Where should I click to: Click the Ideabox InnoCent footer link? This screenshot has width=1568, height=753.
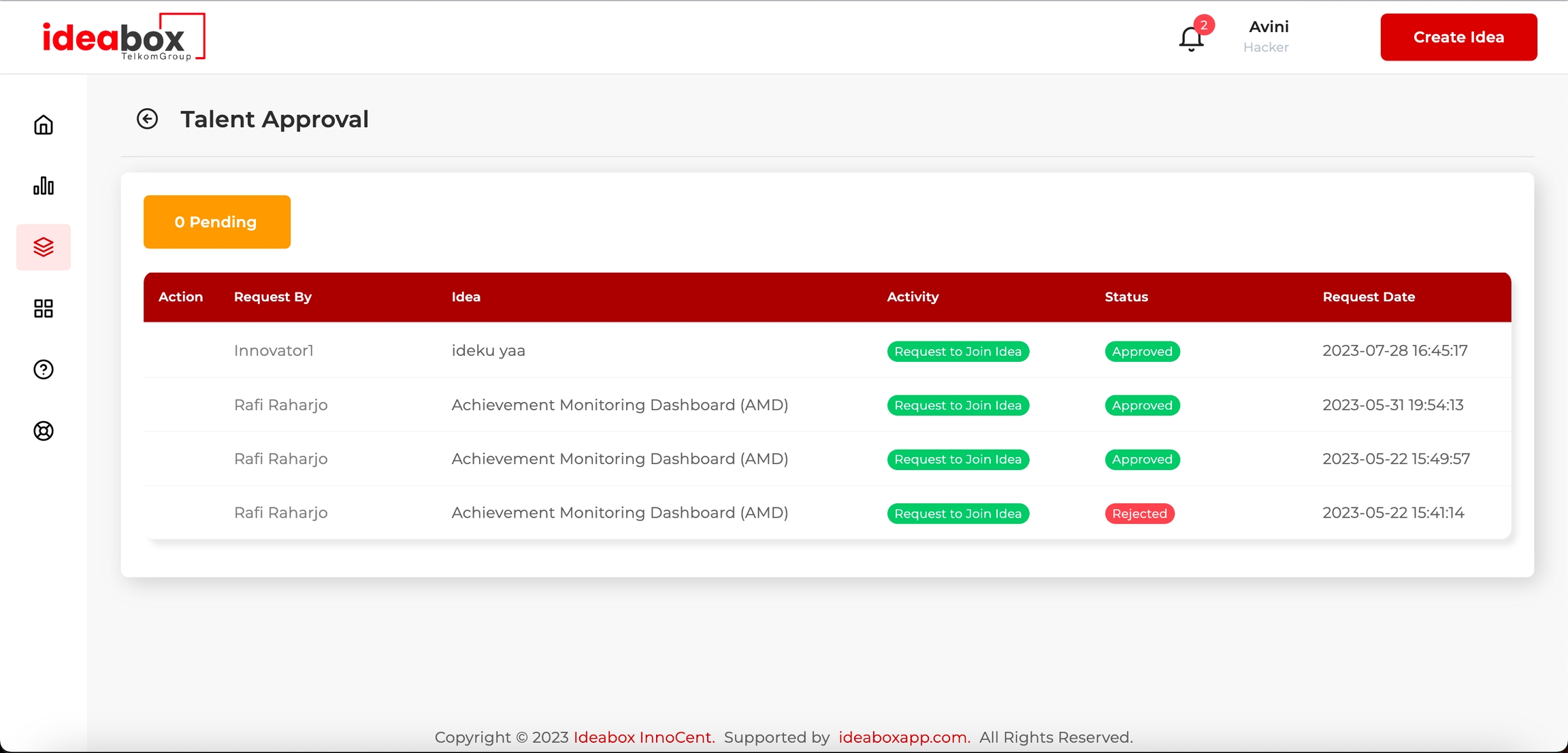[x=643, y=737]
